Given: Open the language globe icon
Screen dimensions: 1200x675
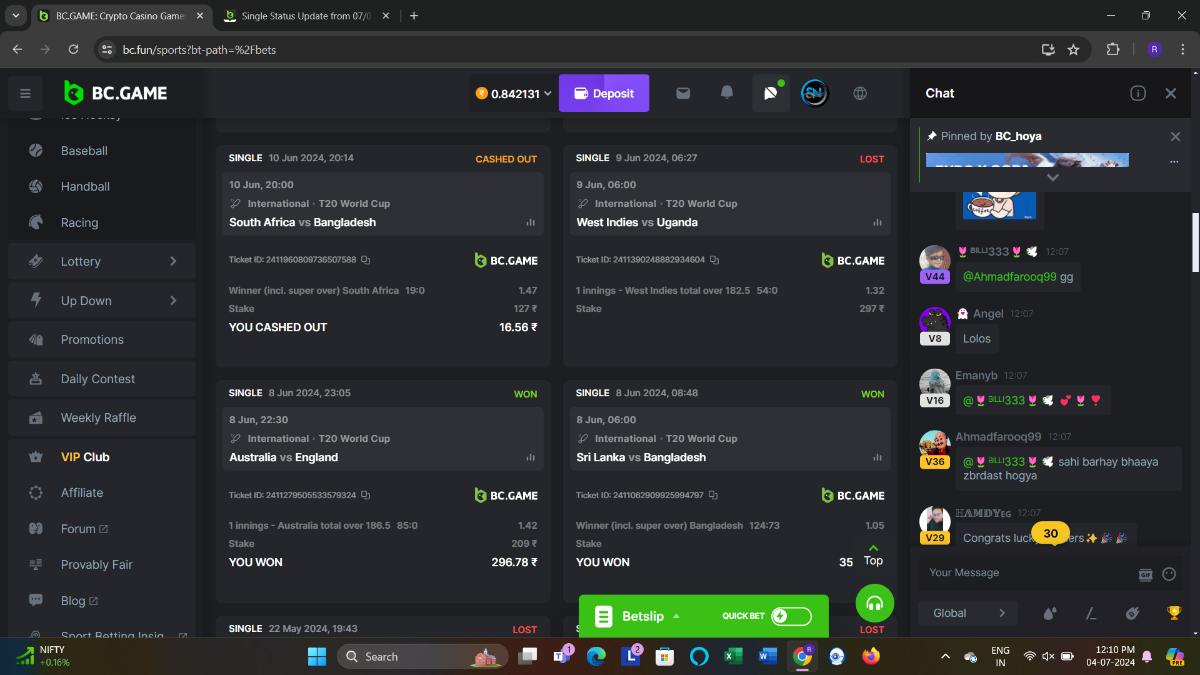Looking at the screenshot, I should click(860, 93).
